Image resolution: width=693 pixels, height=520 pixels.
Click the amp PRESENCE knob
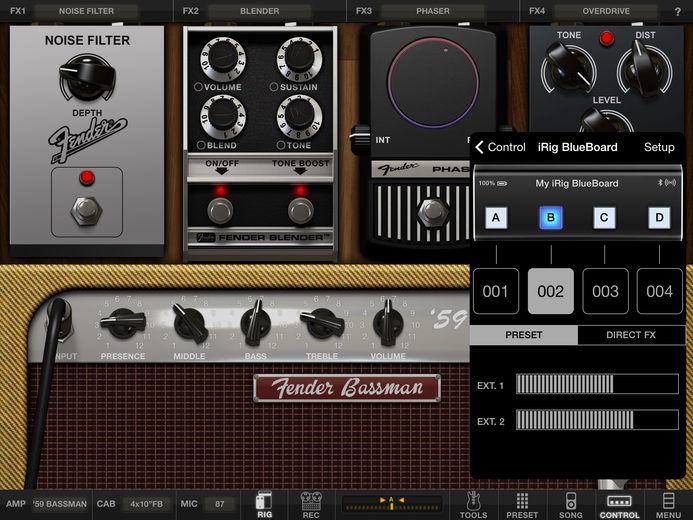(124, 323)
